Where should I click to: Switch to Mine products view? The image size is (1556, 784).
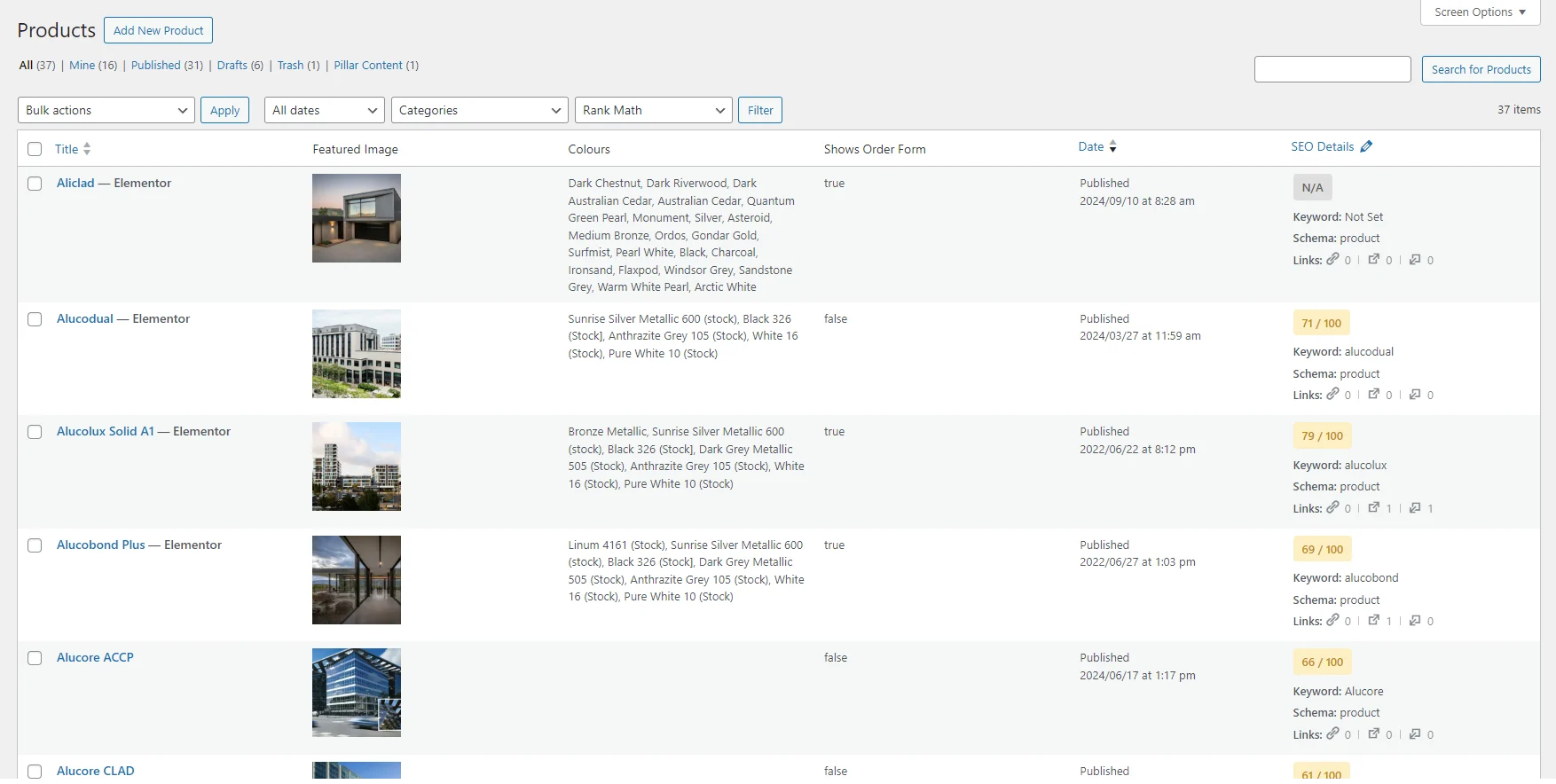point(82,66)
